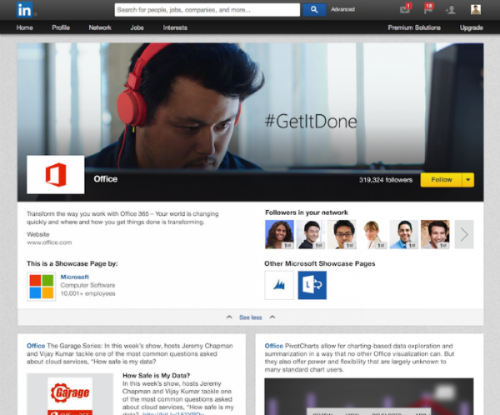
Task: Click the Office logo on the banner
Action: coord(56,174)
